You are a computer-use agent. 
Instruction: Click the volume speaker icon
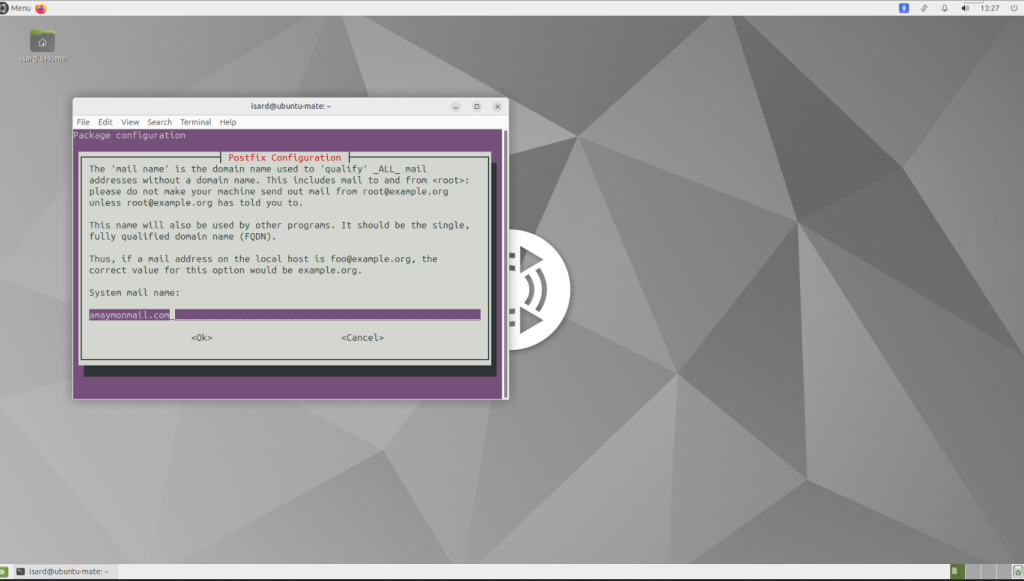coord(965,8)
